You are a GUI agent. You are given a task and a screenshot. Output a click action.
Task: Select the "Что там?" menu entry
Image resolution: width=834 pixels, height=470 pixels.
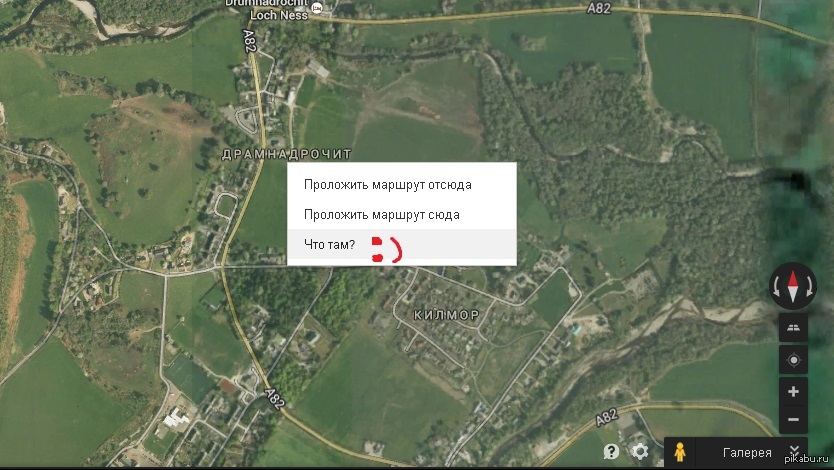coord(402,245)
